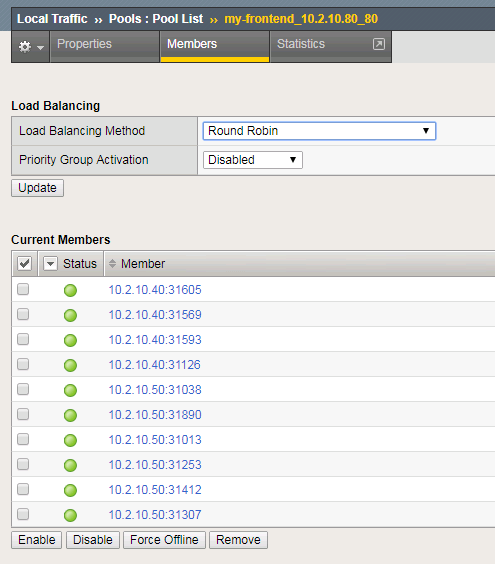Click the Member column header label
Image resolution: width=495 pixels, height=564 pixels.
click(143, 264)
